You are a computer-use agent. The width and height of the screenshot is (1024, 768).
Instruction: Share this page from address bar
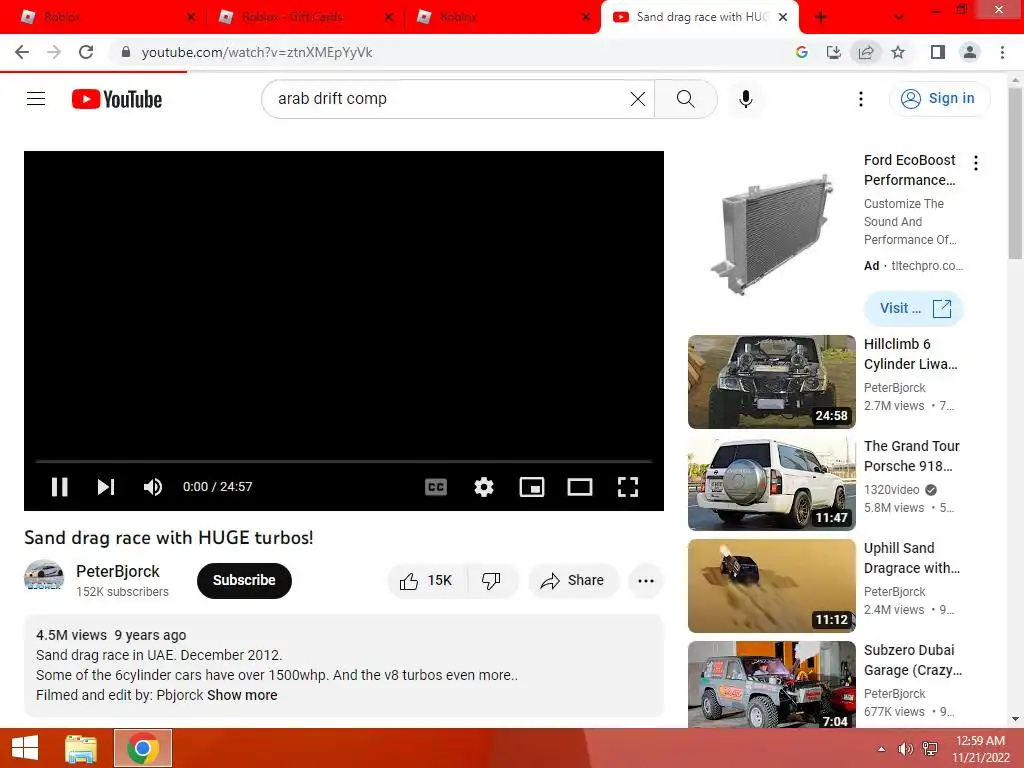866,52
